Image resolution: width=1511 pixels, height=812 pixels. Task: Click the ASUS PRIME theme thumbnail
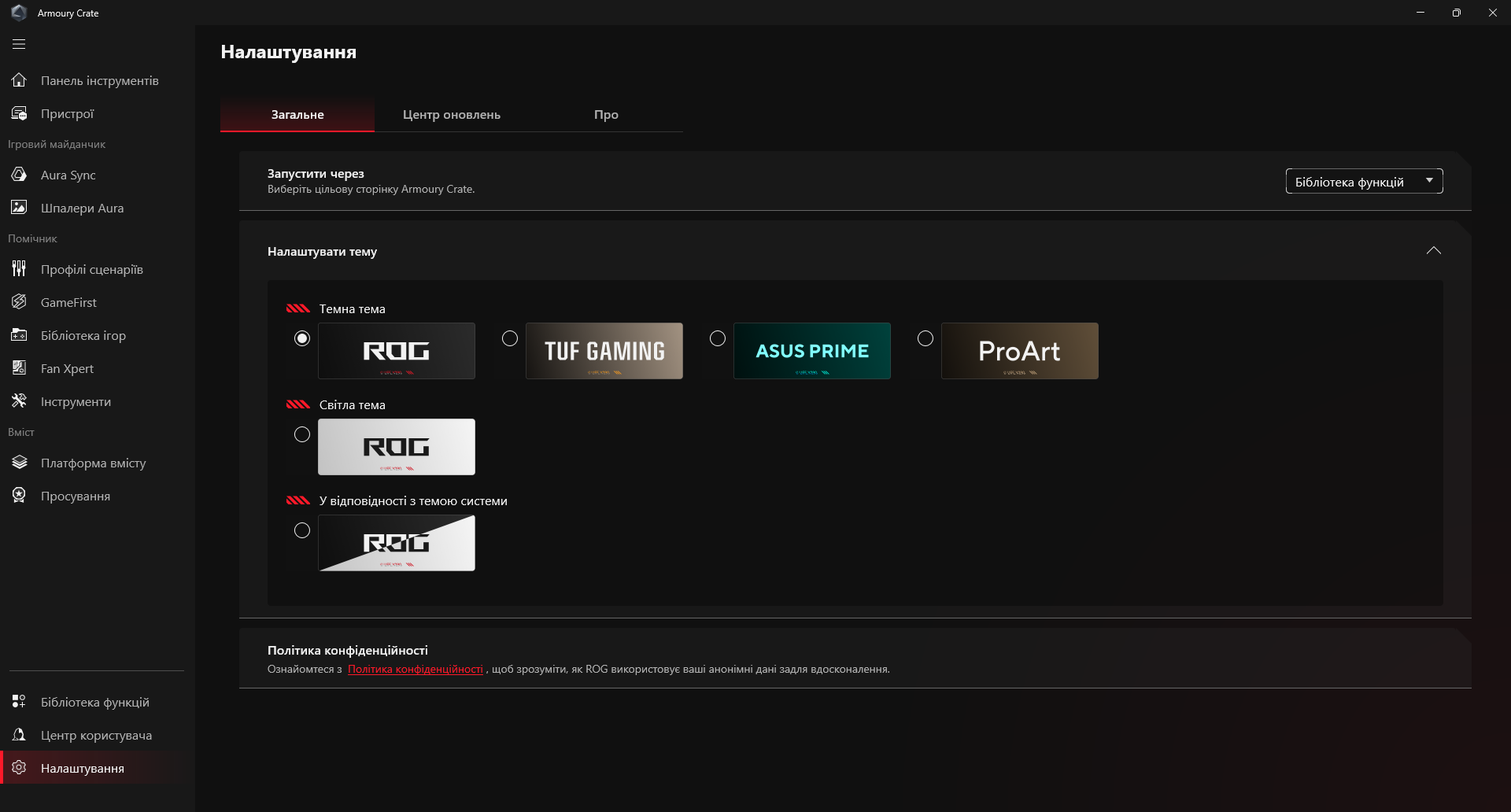[x=812, y=351]
